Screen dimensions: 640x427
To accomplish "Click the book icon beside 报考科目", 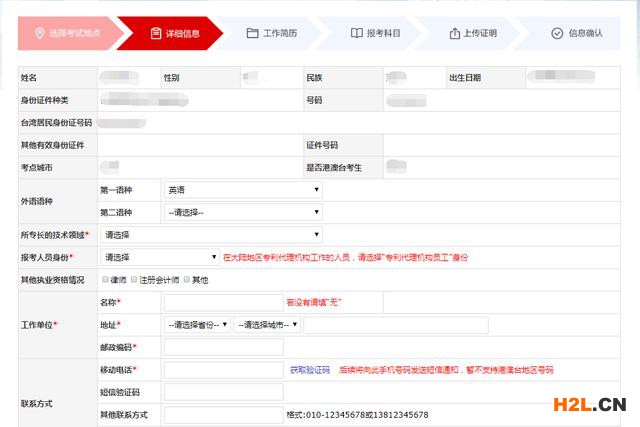I will click(357, 33).
